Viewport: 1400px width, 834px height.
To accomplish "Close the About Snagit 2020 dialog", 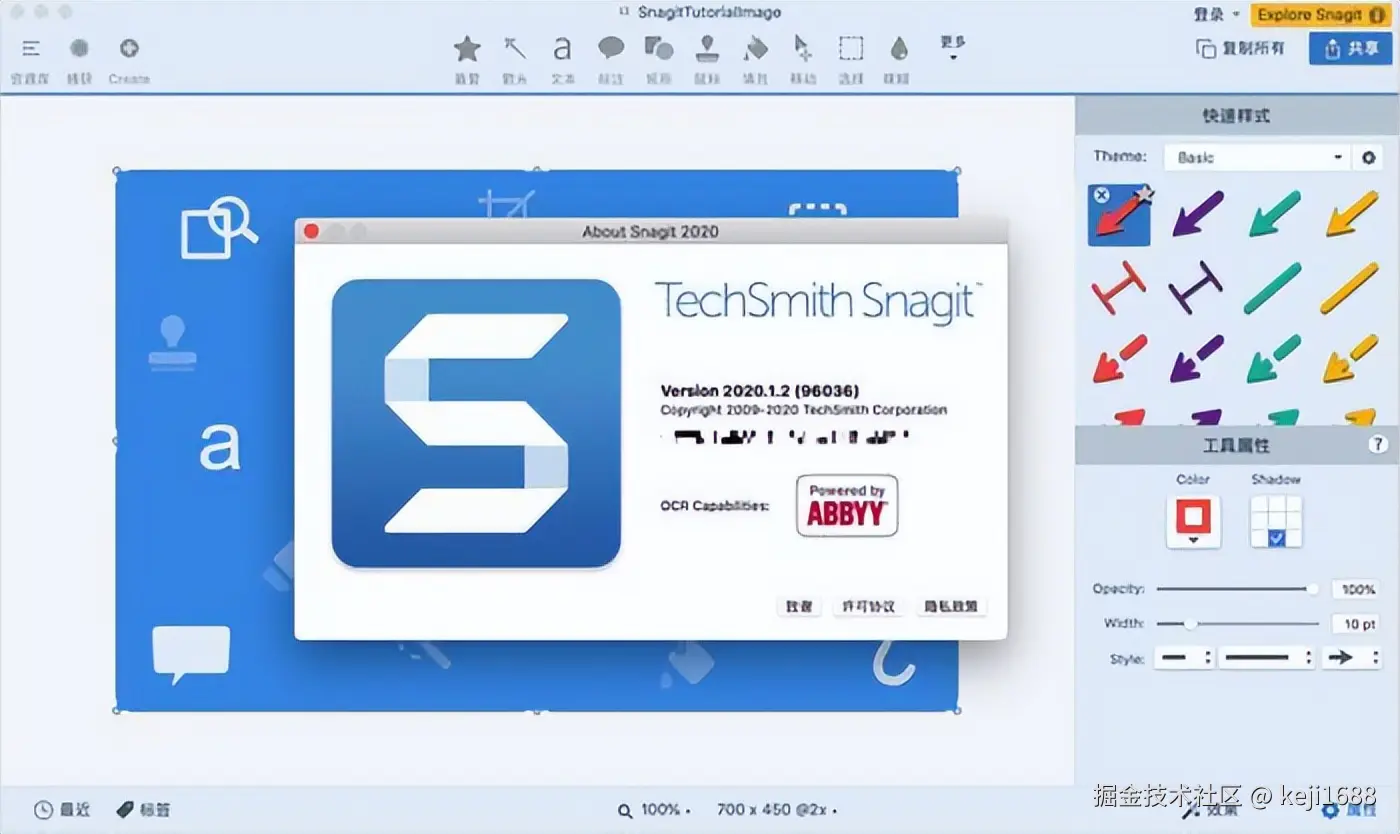I will (x=311, y=231).
